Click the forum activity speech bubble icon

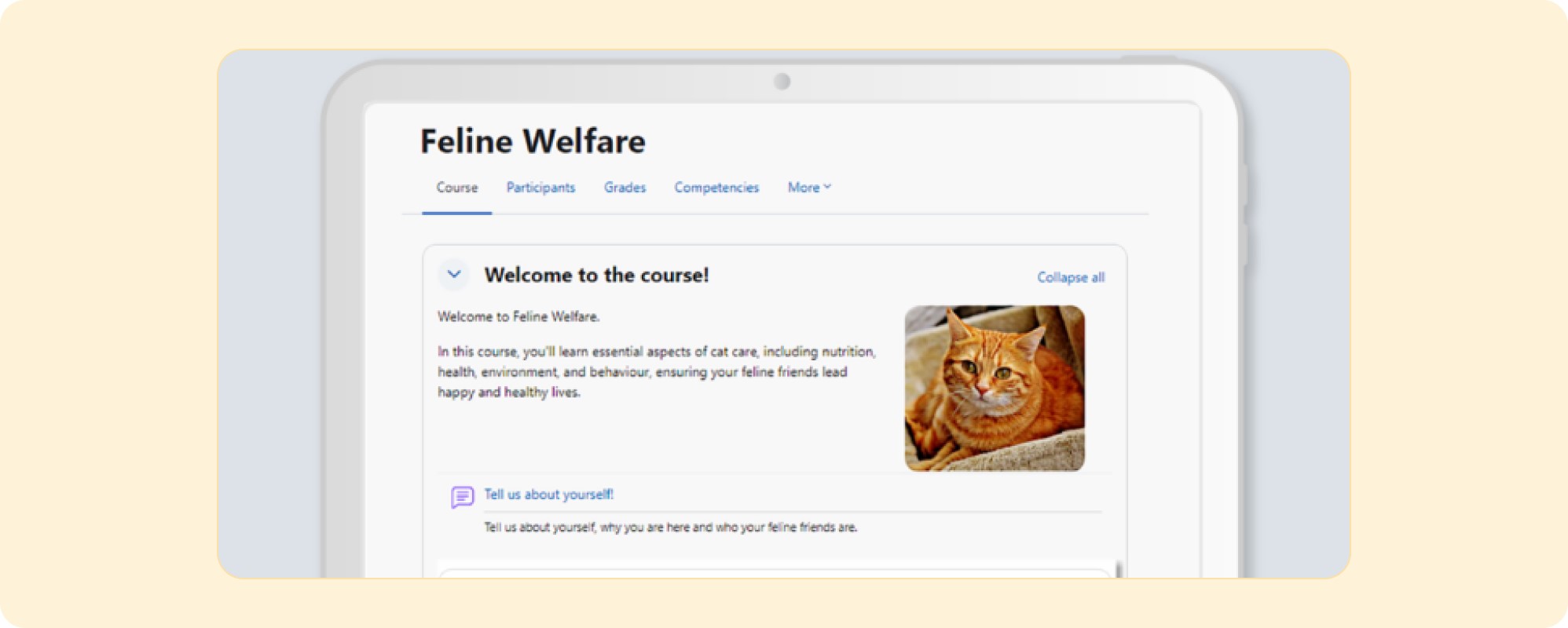462,497
